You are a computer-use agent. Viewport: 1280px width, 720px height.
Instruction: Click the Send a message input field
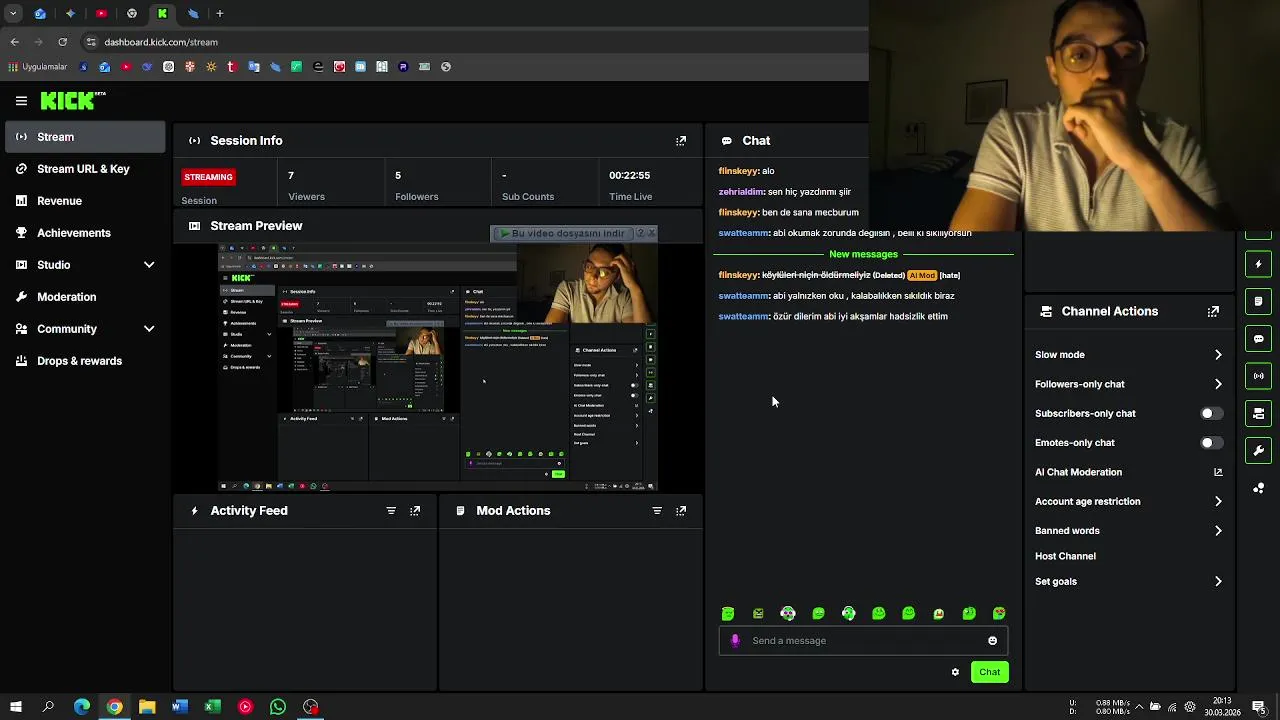click(863, 641)
